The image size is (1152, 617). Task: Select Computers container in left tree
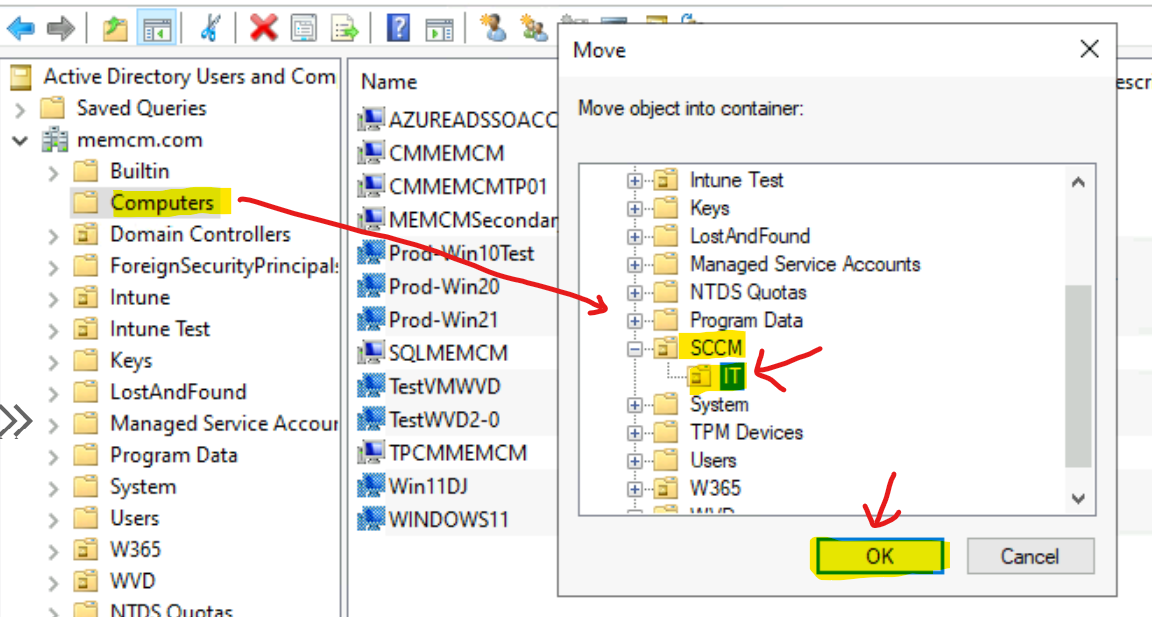click(161, 203)
